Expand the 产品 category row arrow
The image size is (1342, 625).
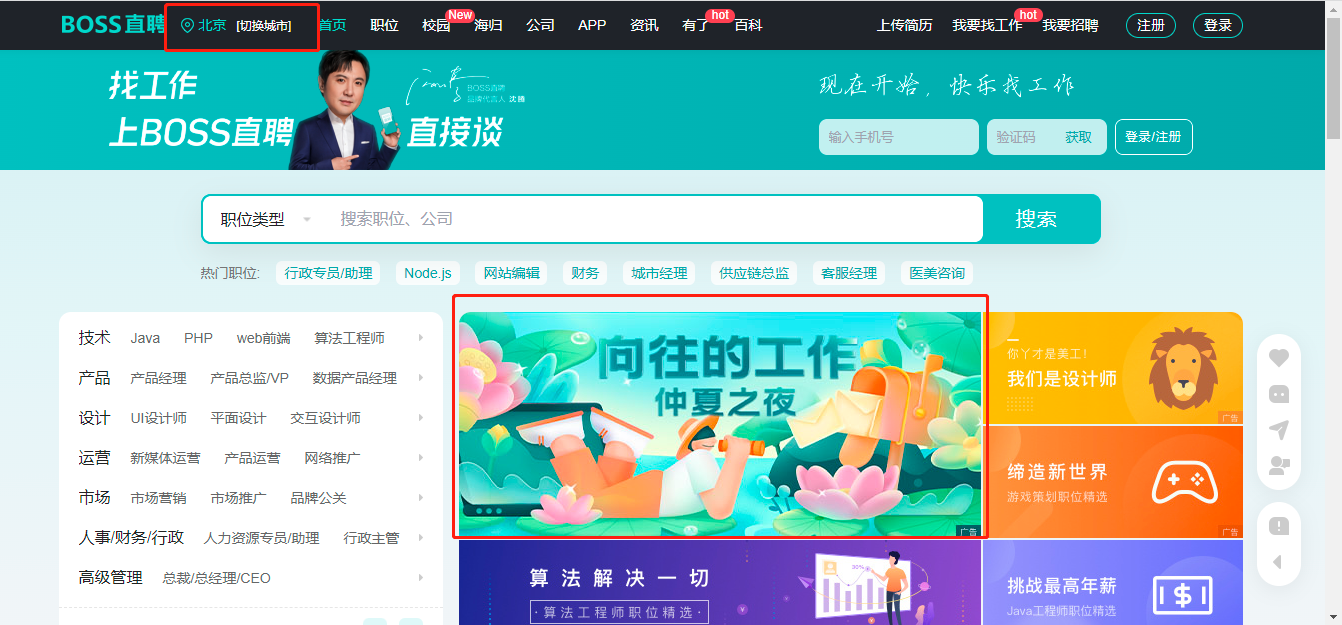pos(421,378)
